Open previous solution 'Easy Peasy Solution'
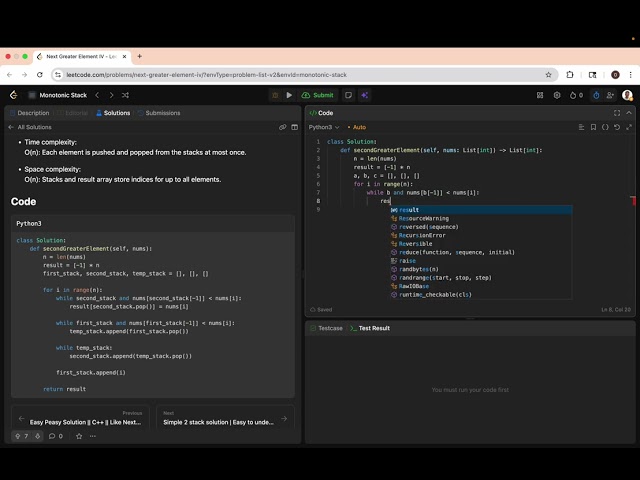Screen dimensions: 640x480 (80, 418)
